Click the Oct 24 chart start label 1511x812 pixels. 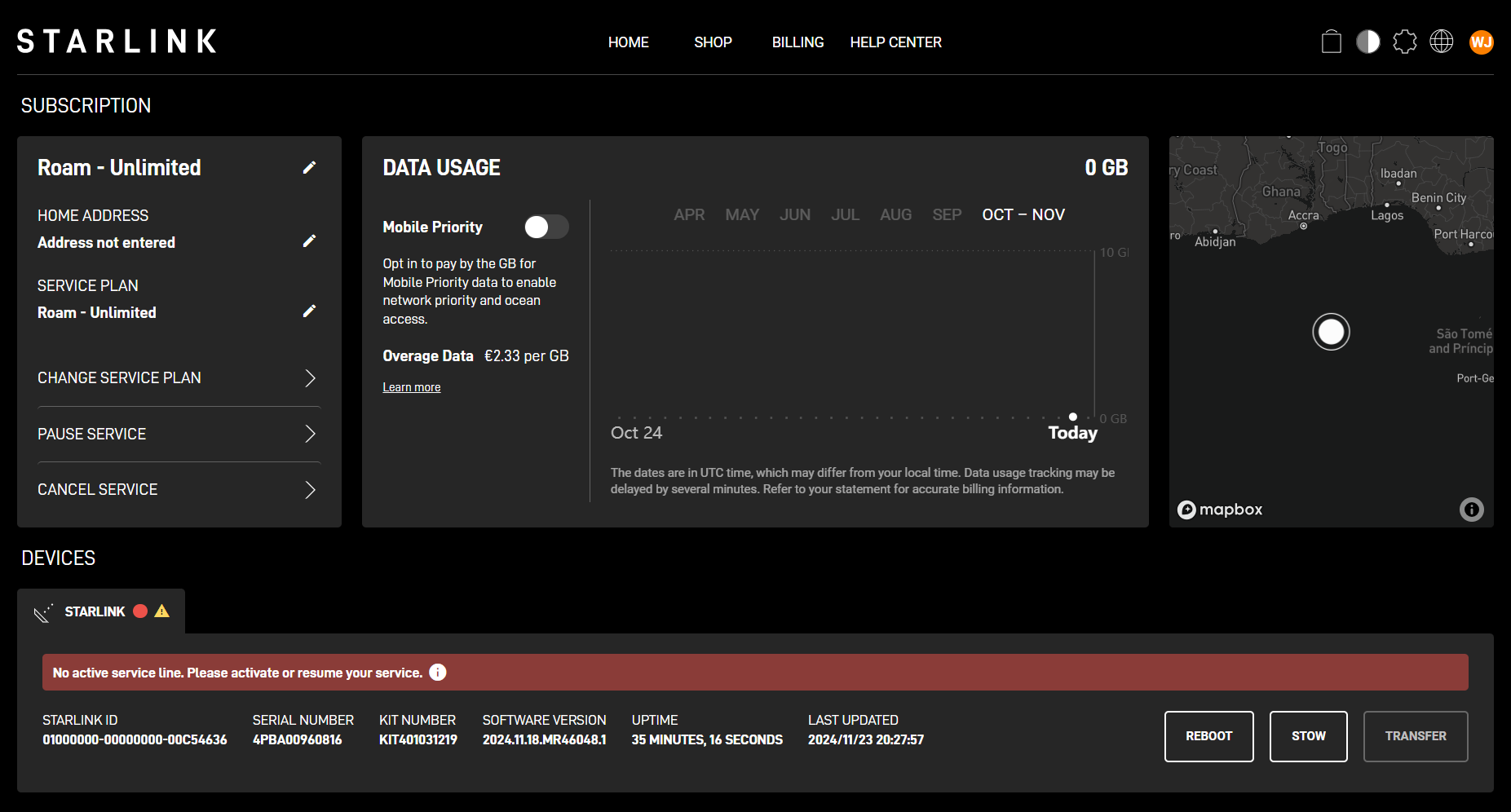636,433
